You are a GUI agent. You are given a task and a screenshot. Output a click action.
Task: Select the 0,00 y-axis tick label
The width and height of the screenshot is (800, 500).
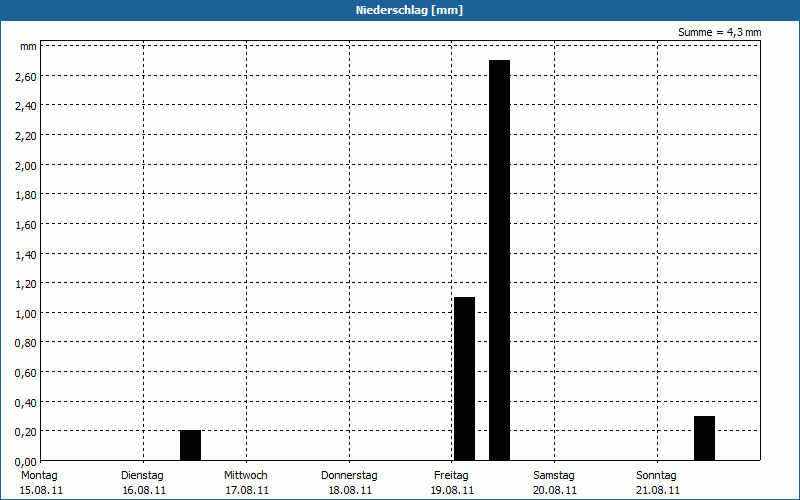[26, 461]
